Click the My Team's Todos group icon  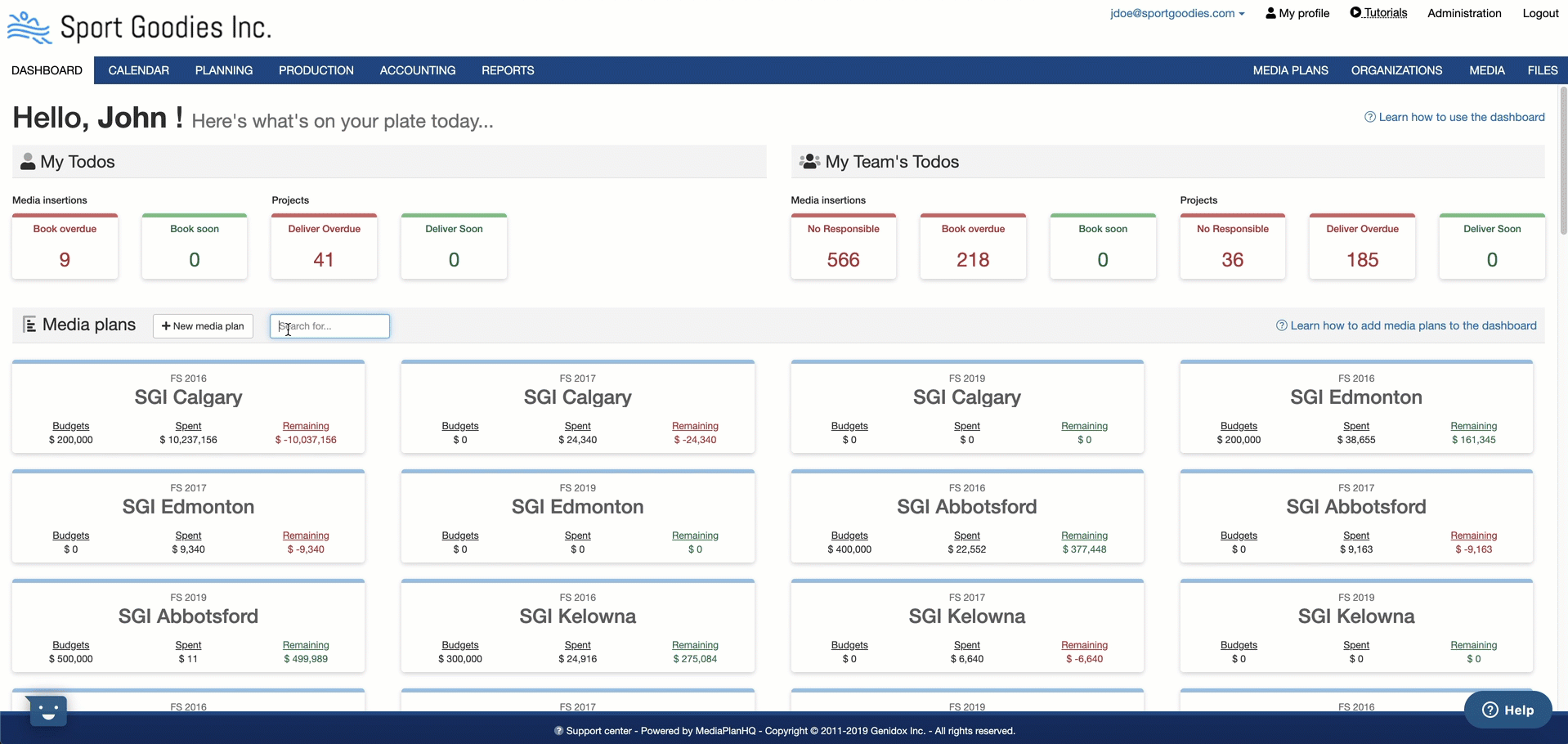[809, 162]
